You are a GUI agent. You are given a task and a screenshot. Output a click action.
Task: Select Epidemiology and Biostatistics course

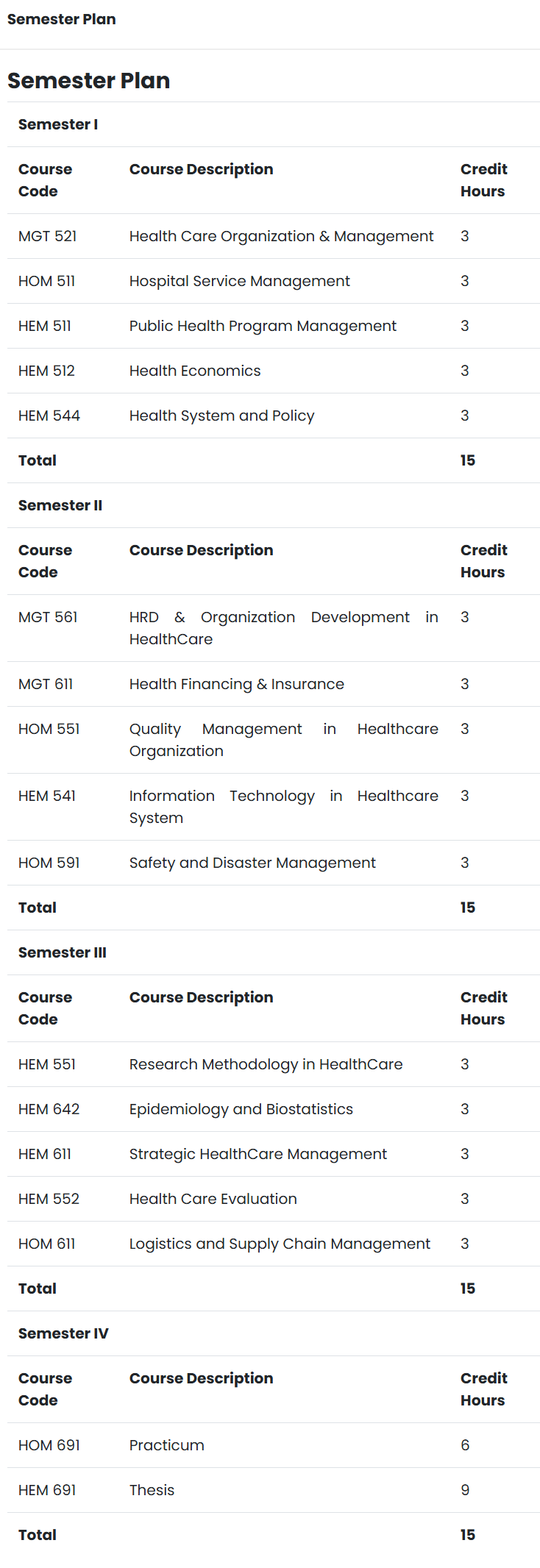point(241,1109)
